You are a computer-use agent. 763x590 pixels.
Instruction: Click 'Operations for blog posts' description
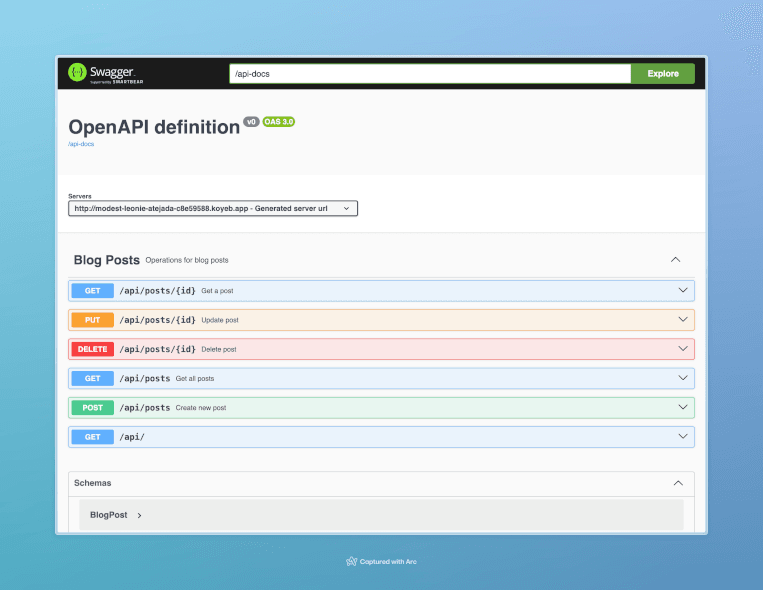pos(187,260)
